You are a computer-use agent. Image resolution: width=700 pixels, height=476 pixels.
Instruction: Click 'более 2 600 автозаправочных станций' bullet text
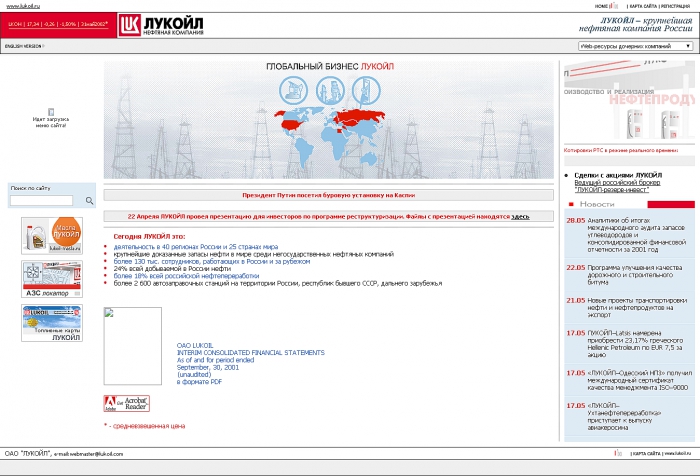tap(278, 283)
